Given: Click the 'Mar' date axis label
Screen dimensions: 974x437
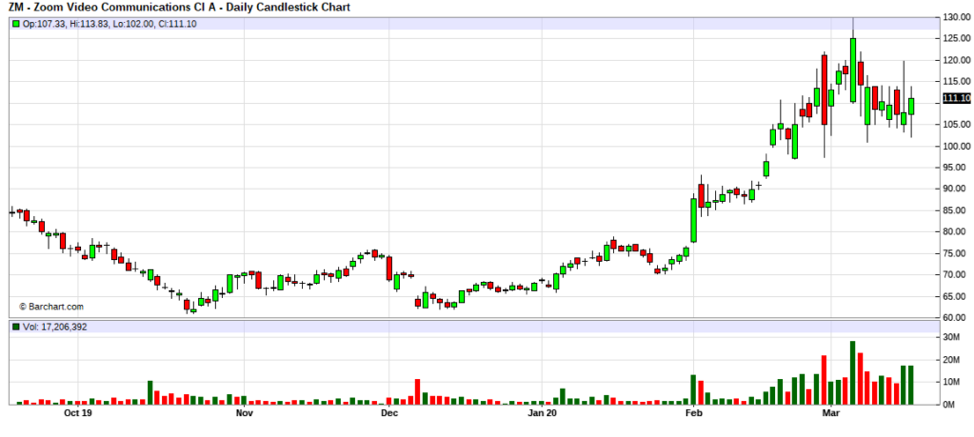Looking at the screenshot, I should 831,412.
